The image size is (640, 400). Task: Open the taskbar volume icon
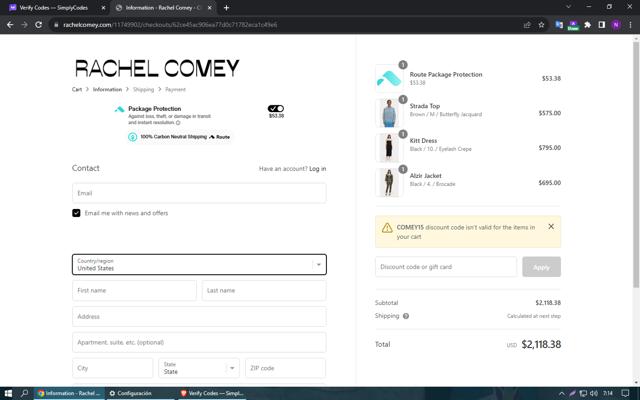(594, 393)
